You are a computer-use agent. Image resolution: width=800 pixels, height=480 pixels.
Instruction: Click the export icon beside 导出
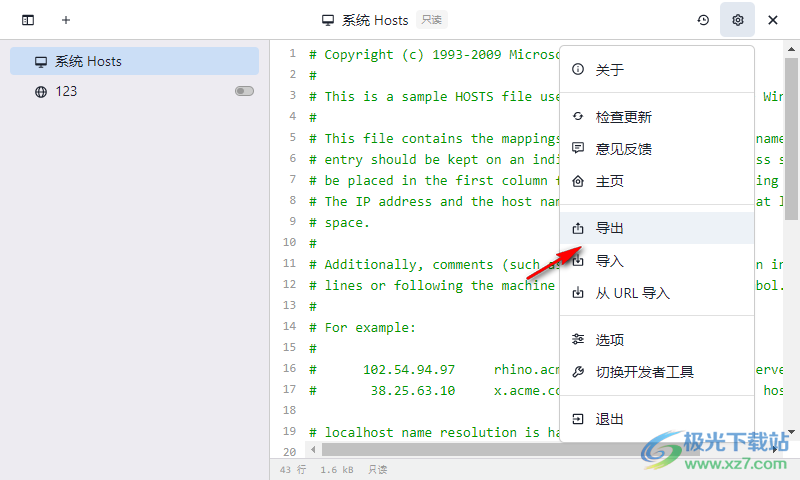click(578, 228)
